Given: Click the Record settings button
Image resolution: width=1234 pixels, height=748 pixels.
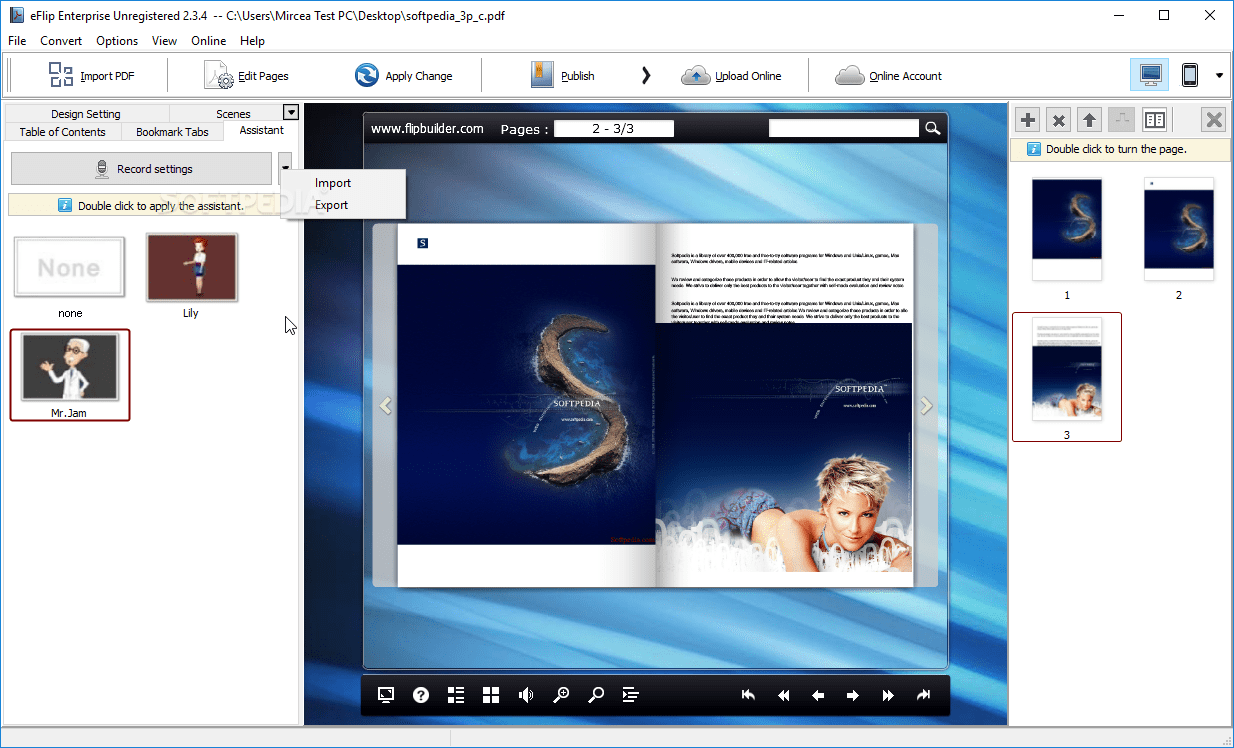Looking at the screenshot, I should tap(141, 169).
